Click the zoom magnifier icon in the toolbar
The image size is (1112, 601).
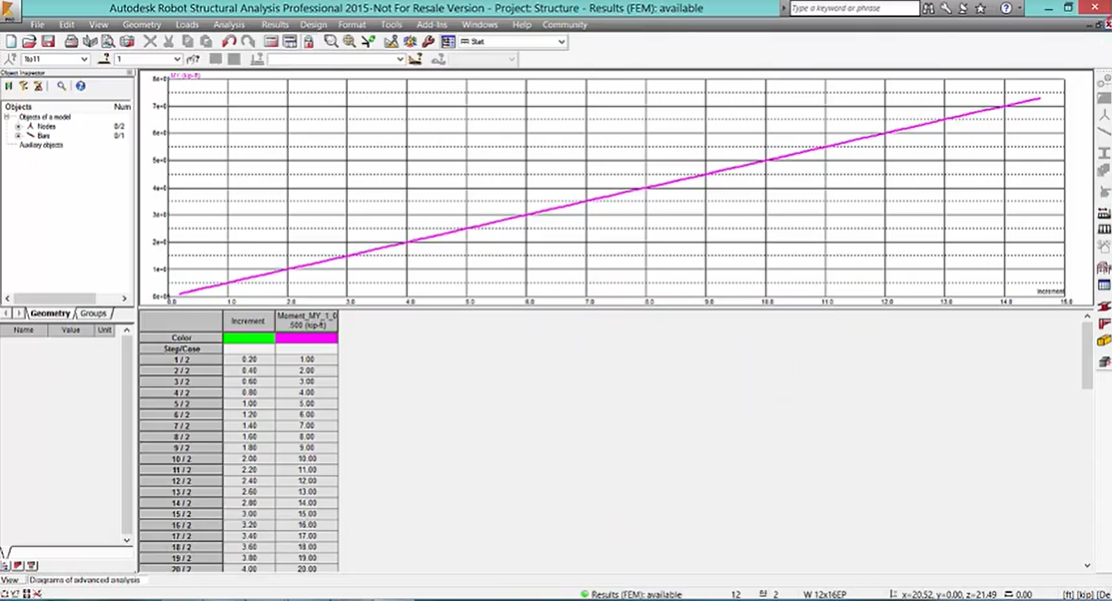click(330, 42)
